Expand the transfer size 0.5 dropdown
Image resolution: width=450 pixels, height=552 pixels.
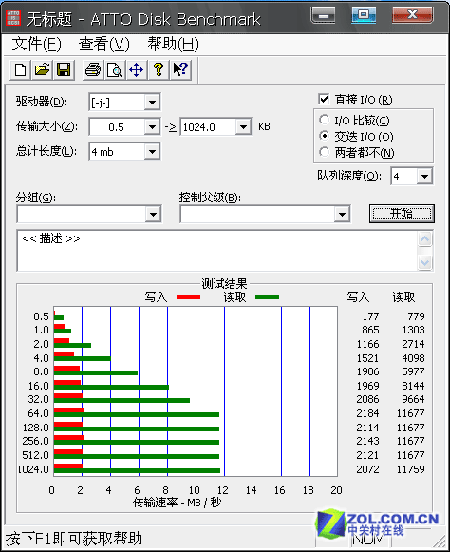152,127
